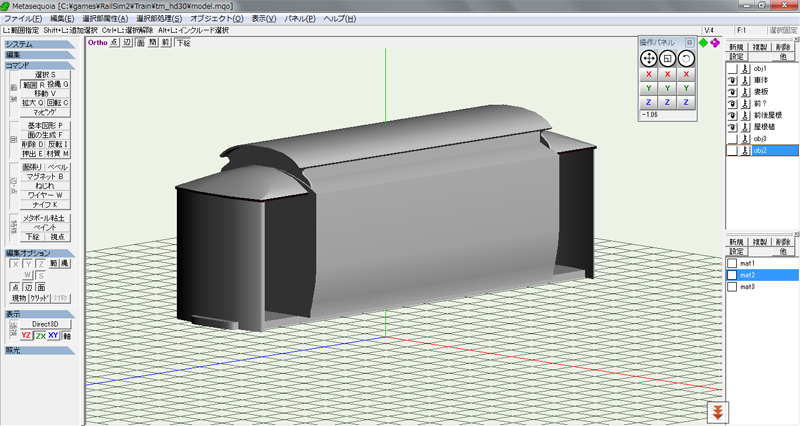Viewport: 800px width, 426px height.
Task: Open the オブジェクト(O) menu
Action: point(215,19)
